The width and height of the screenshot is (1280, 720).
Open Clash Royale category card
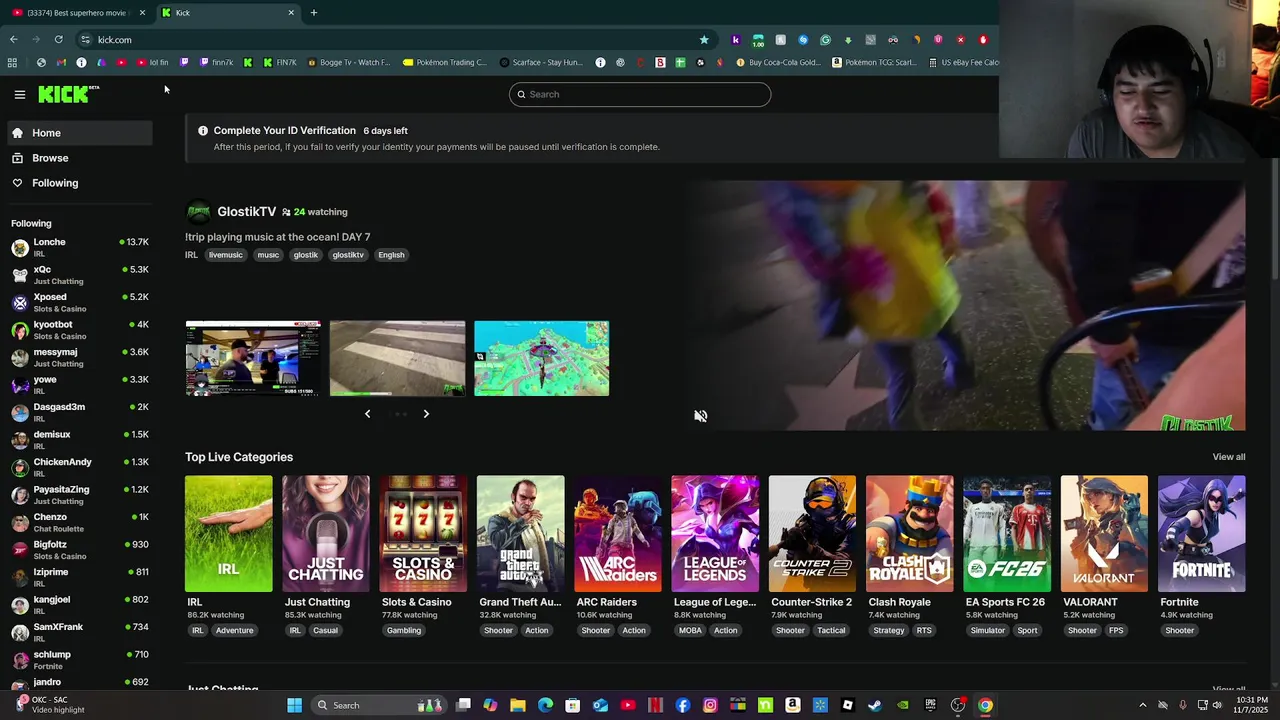click(910, 534)
